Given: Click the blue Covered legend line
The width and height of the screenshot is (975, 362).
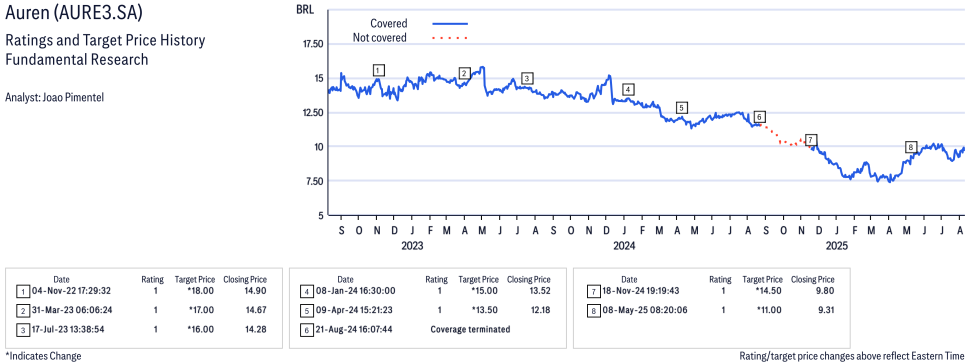Looking at the screenshot, I should coord(450,24).
